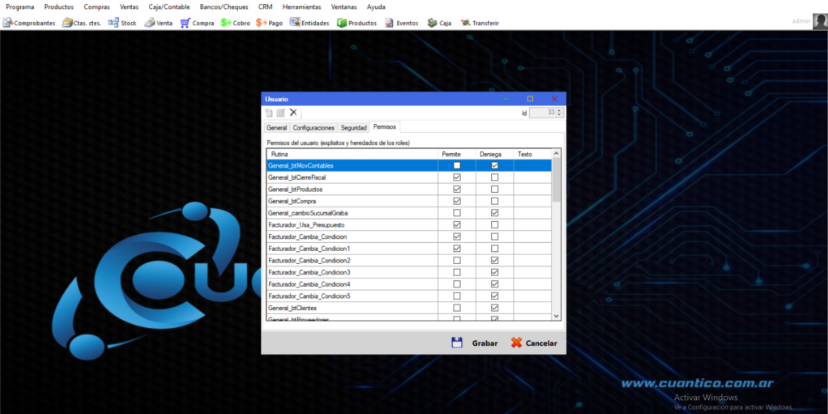Viewport: 828px width, 414px height.
Task: Open the Compras menu
Action: (x=97, y=7)
